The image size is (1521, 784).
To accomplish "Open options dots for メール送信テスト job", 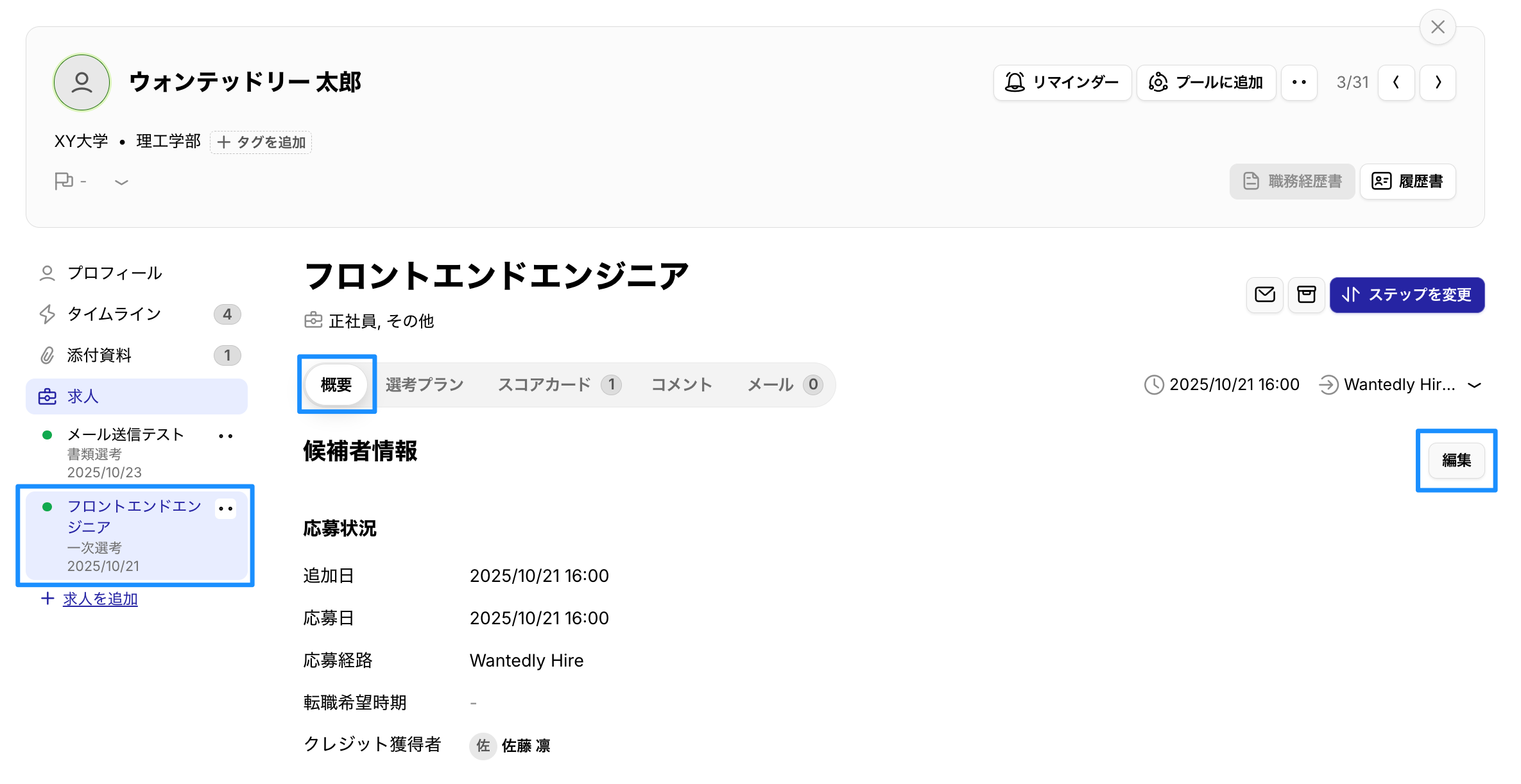I will 225,436.
